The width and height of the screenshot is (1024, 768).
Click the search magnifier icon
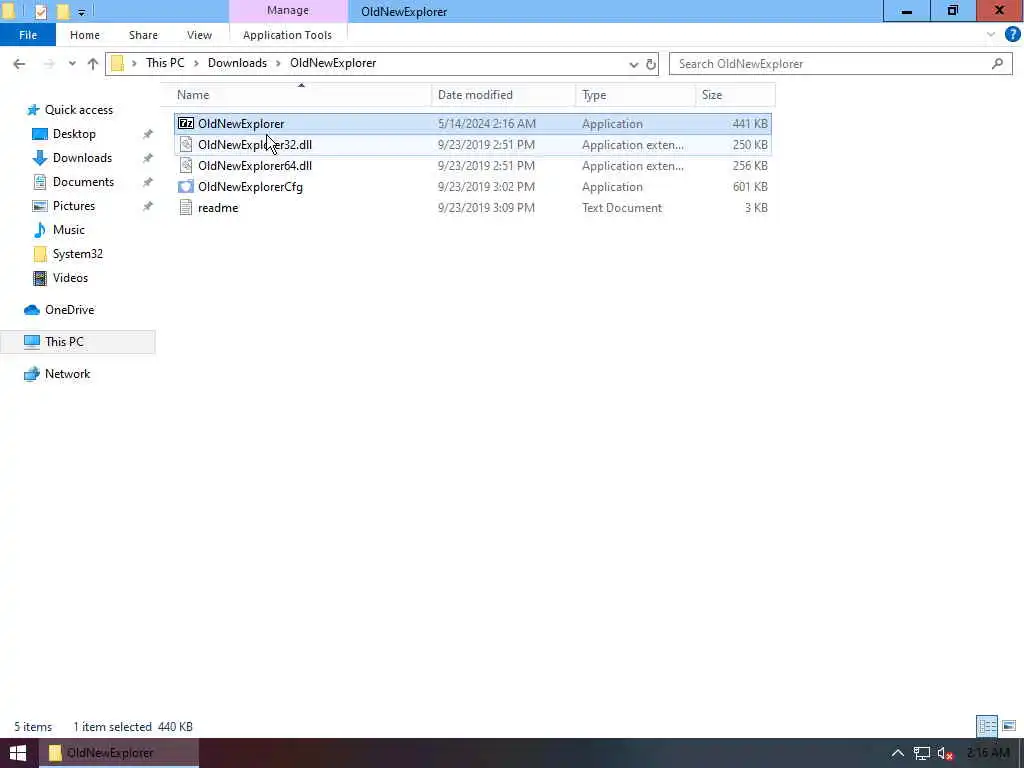click(997, 63)
